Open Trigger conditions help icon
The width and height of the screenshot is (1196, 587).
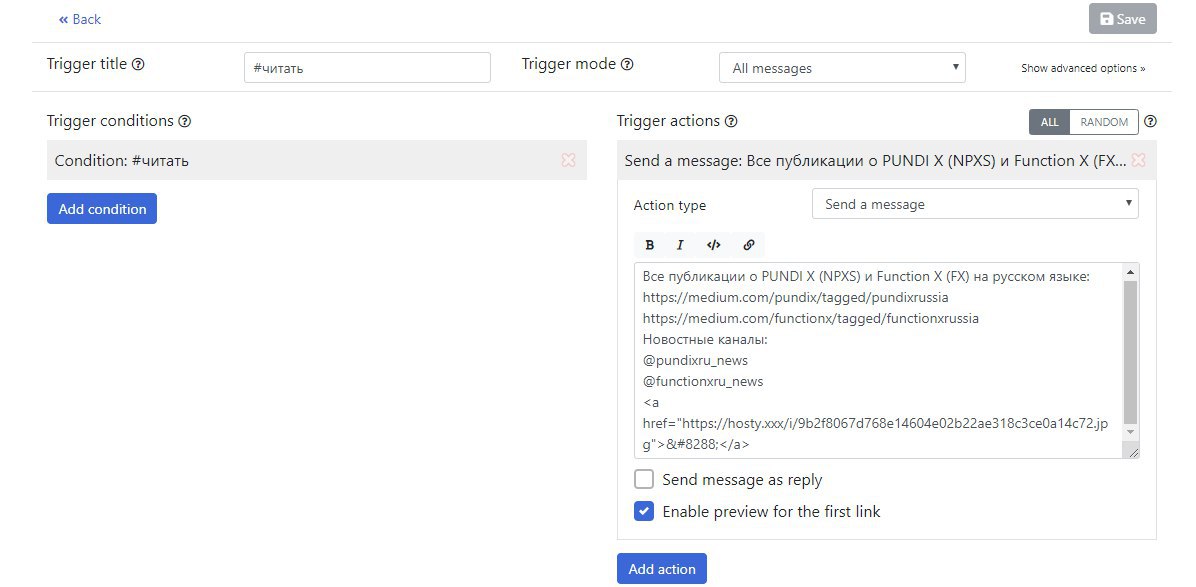[x=185, y=121]
